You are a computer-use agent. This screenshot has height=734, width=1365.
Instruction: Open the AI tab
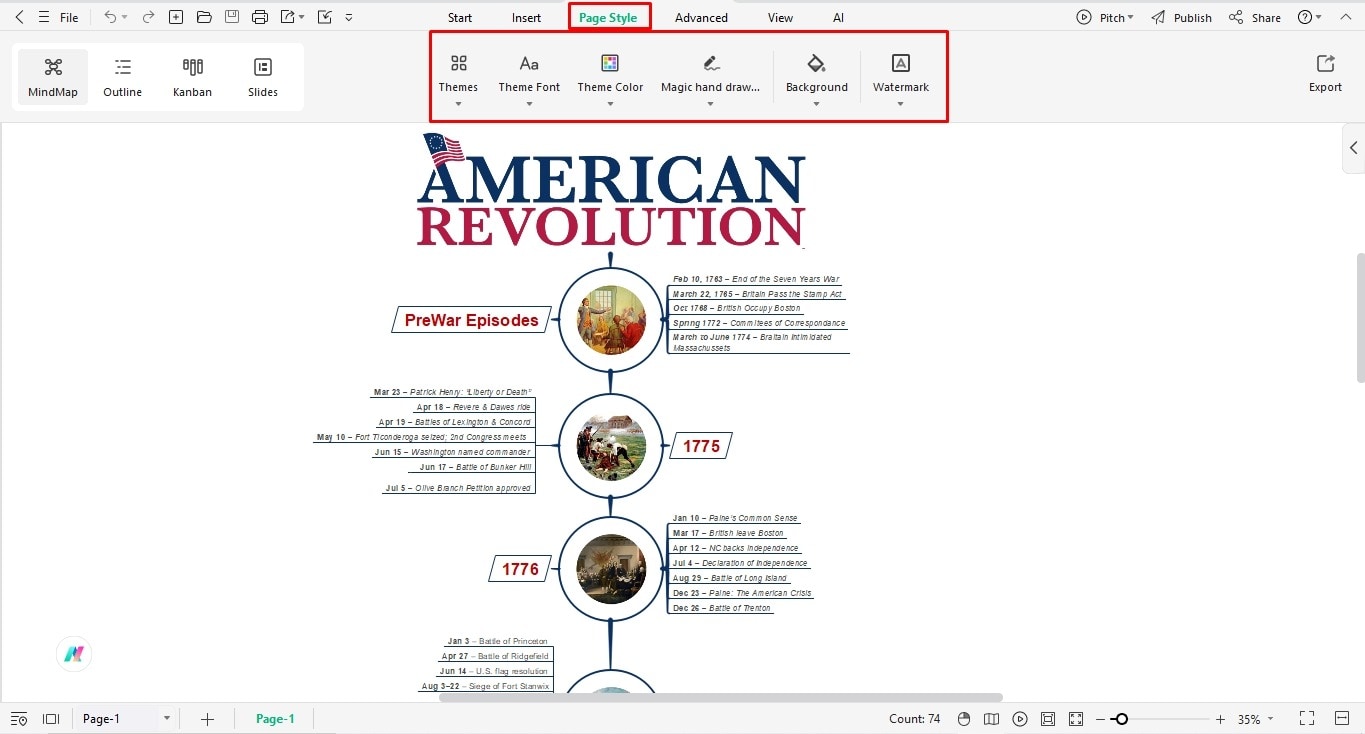838,18
